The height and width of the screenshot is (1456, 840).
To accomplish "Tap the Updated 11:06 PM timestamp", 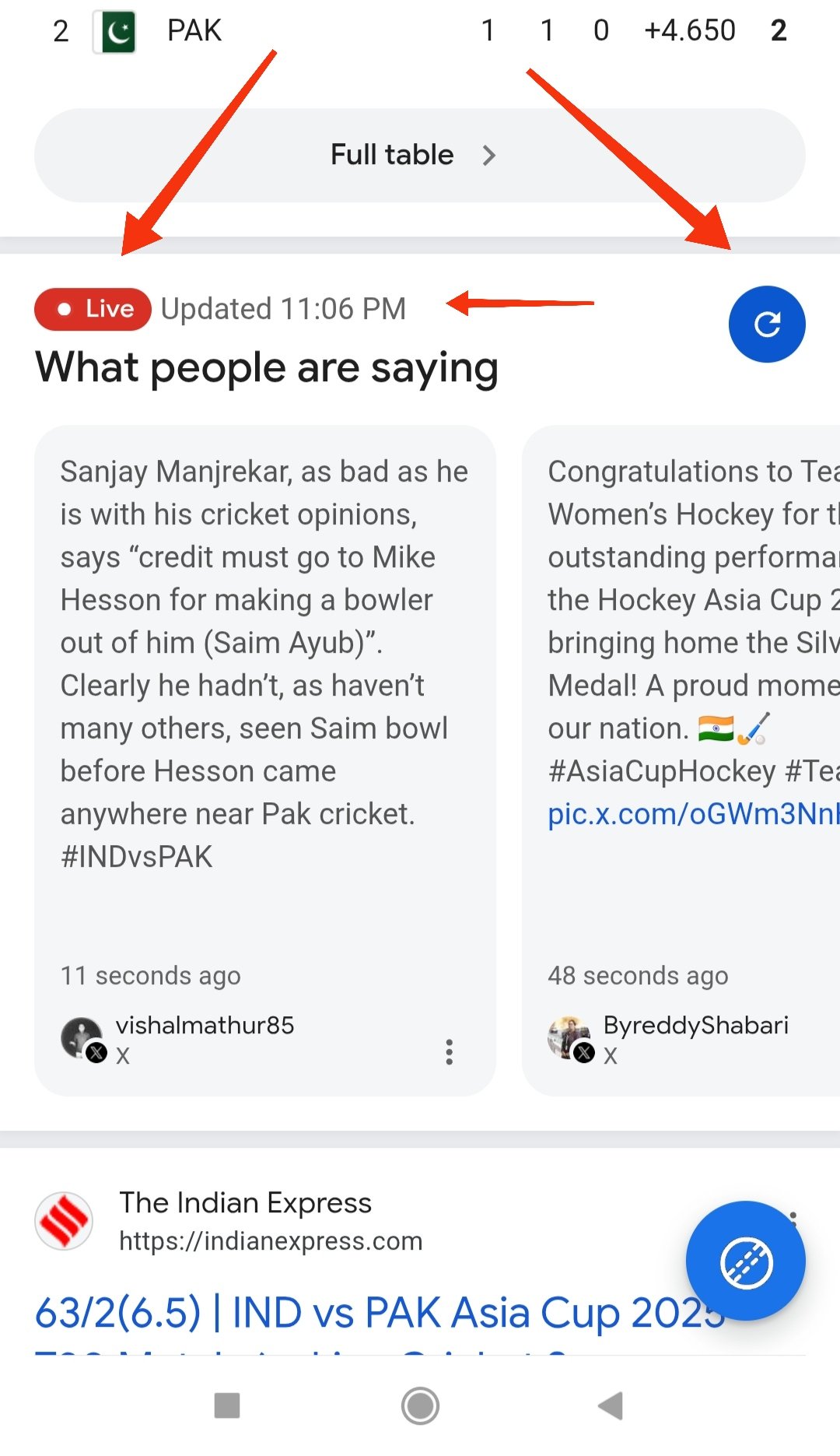I will coord(284,309).
